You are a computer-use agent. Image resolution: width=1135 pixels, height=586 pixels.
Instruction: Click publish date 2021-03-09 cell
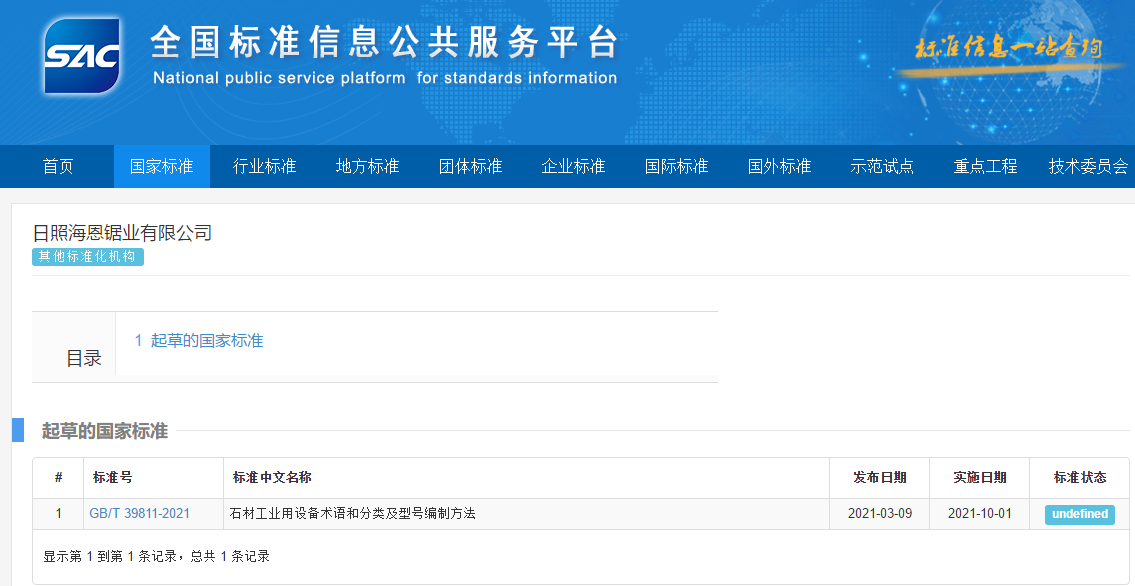click(x=879, y=514)
